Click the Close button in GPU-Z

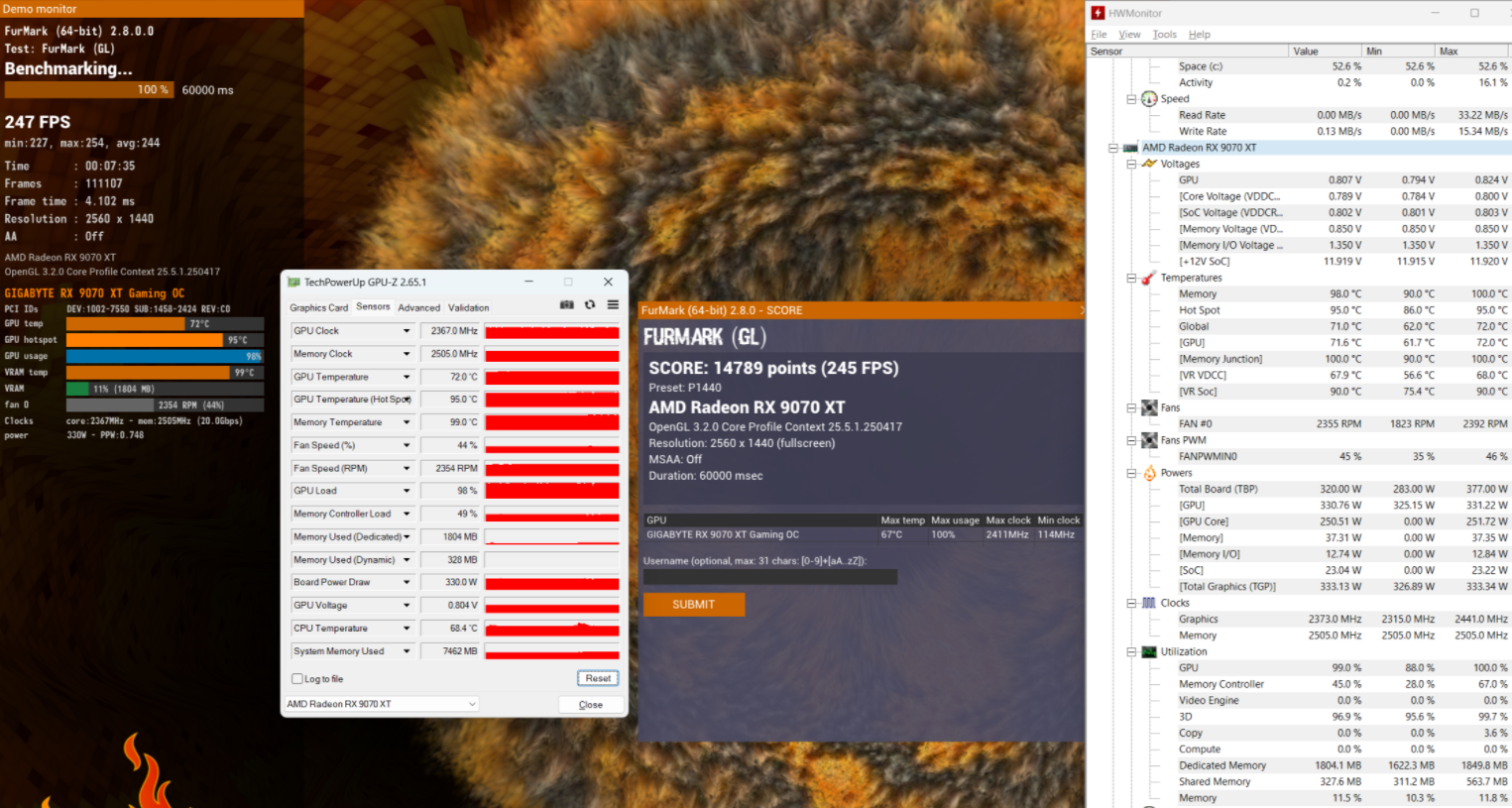point(590,705)
